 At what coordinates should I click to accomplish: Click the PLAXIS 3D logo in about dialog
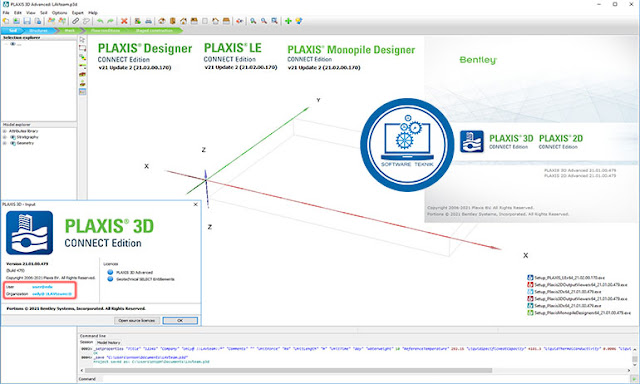[29, 233]
